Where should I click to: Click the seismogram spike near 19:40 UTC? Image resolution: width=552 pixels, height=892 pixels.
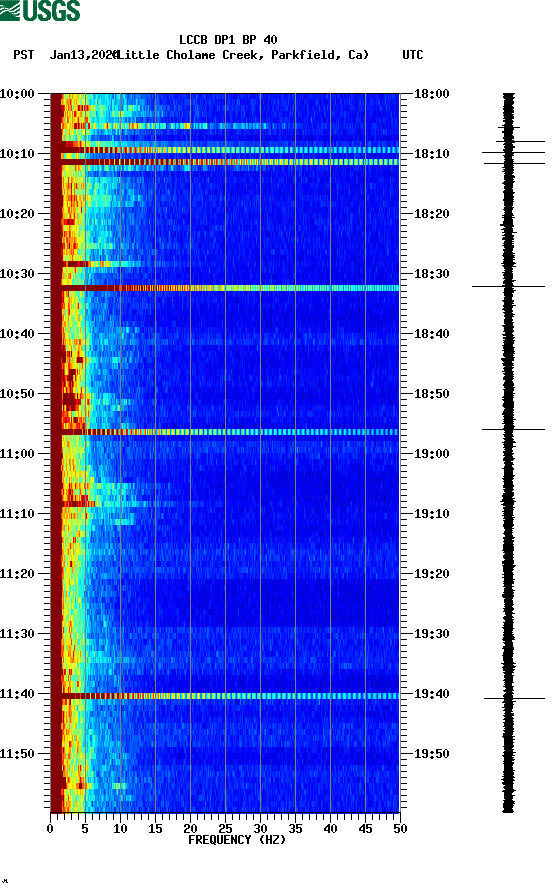click(514, 698)
